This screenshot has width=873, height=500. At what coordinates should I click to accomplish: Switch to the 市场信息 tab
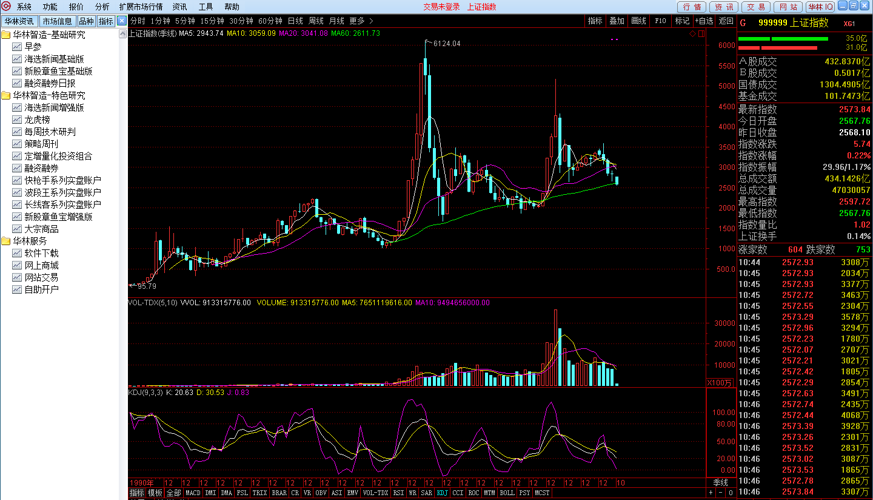coord(56,20)
